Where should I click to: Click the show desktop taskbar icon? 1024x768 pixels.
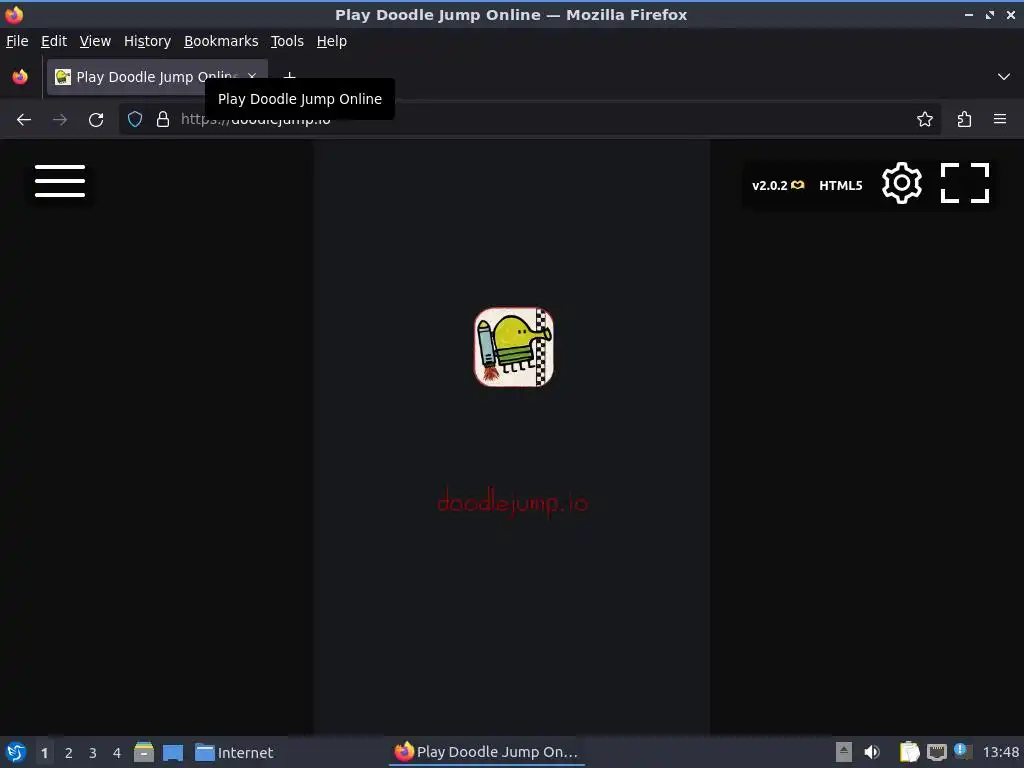[x=173, y=752]
